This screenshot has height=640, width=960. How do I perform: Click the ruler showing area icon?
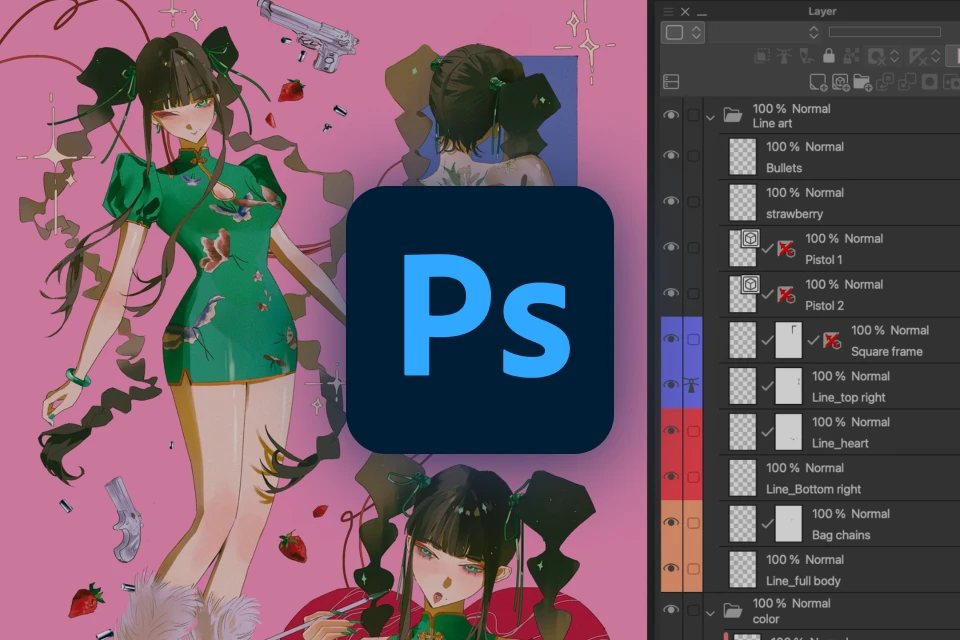(917, 56)
